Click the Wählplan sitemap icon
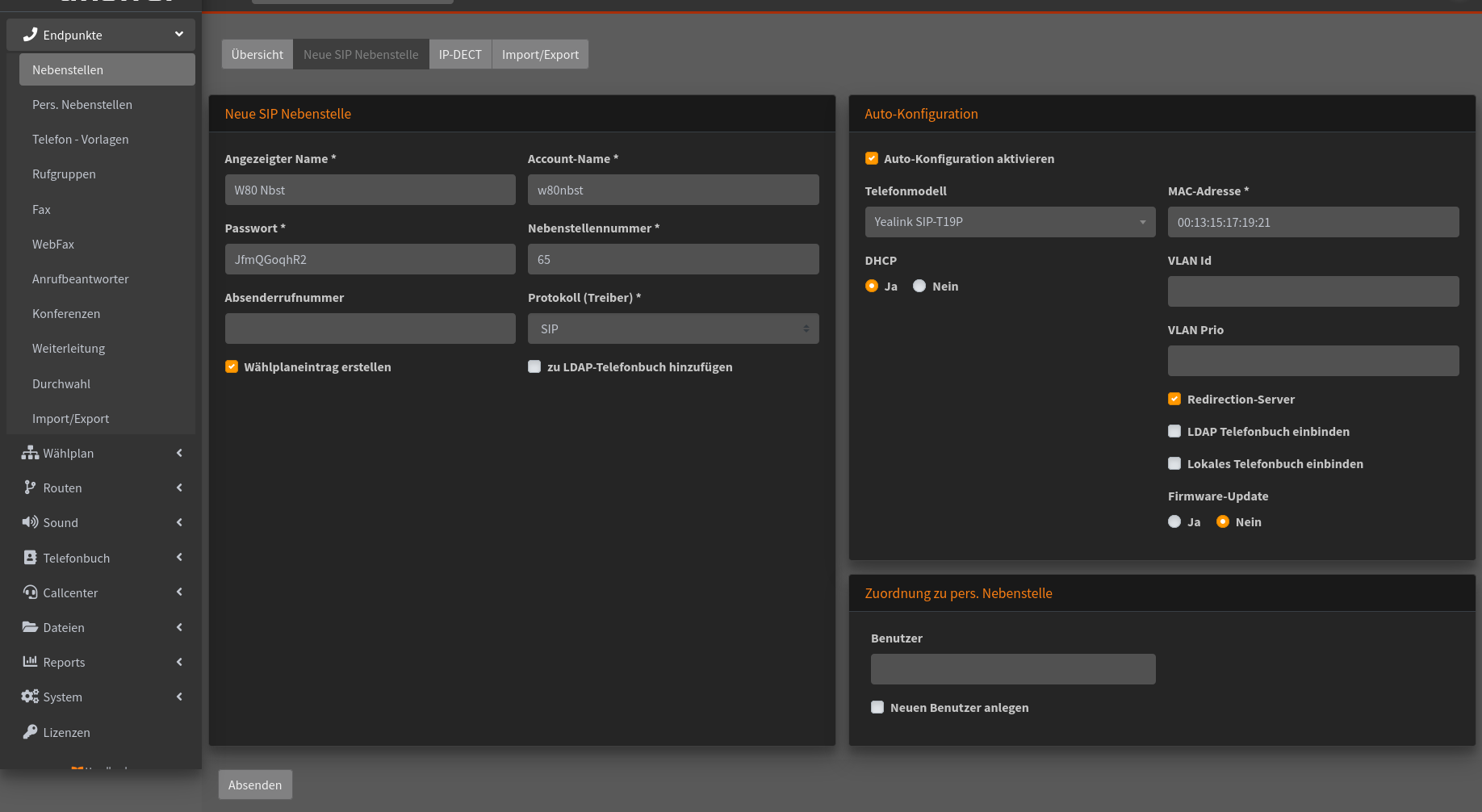Screen dimensions: 1482x812 point(30,453)
